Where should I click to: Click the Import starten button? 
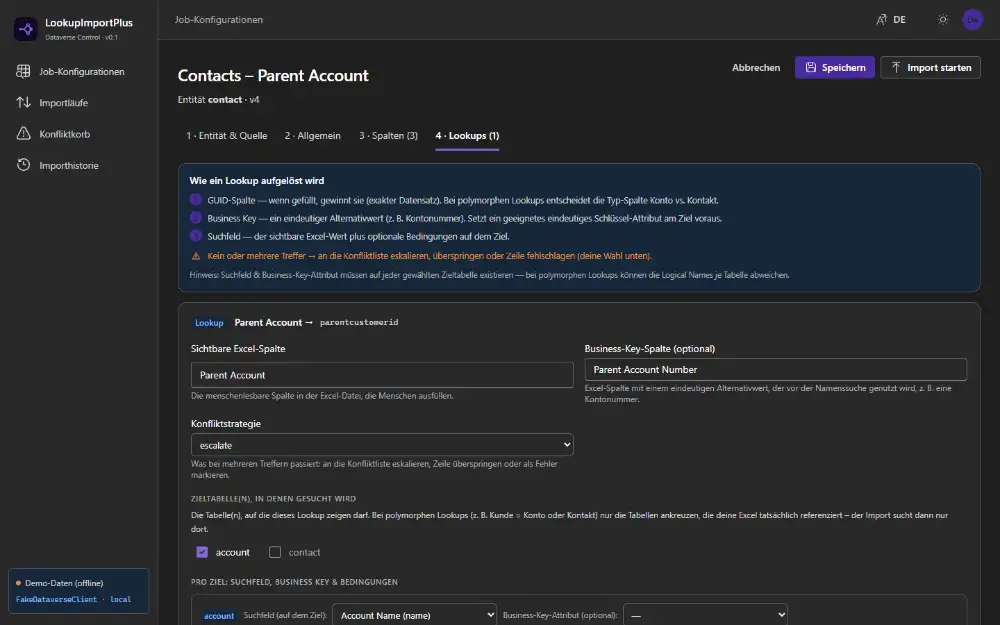[930, 68]
